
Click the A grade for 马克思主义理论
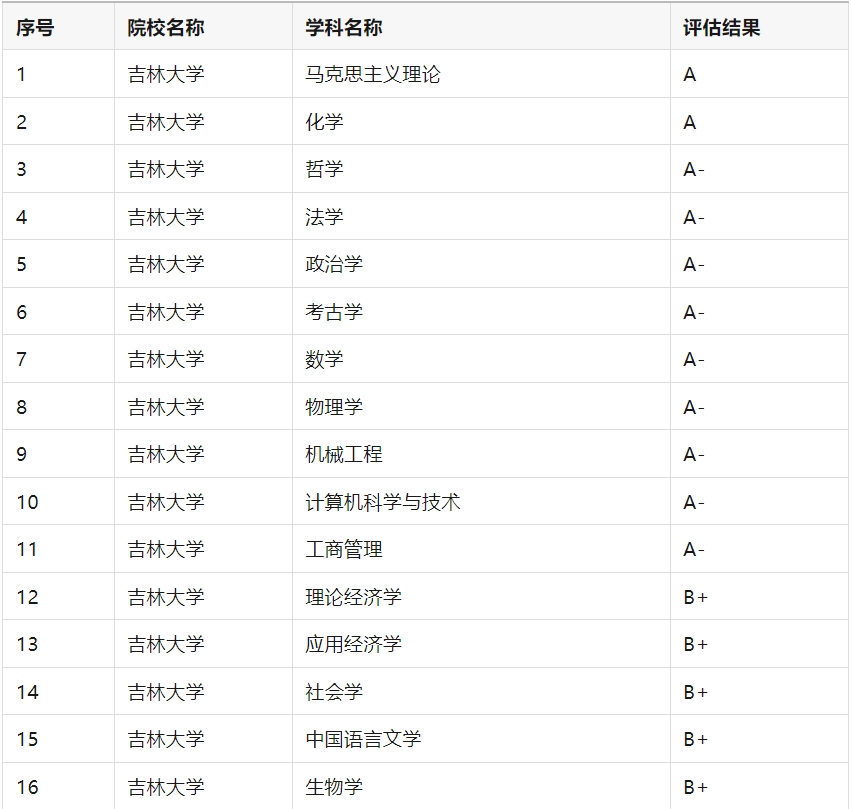690,74
